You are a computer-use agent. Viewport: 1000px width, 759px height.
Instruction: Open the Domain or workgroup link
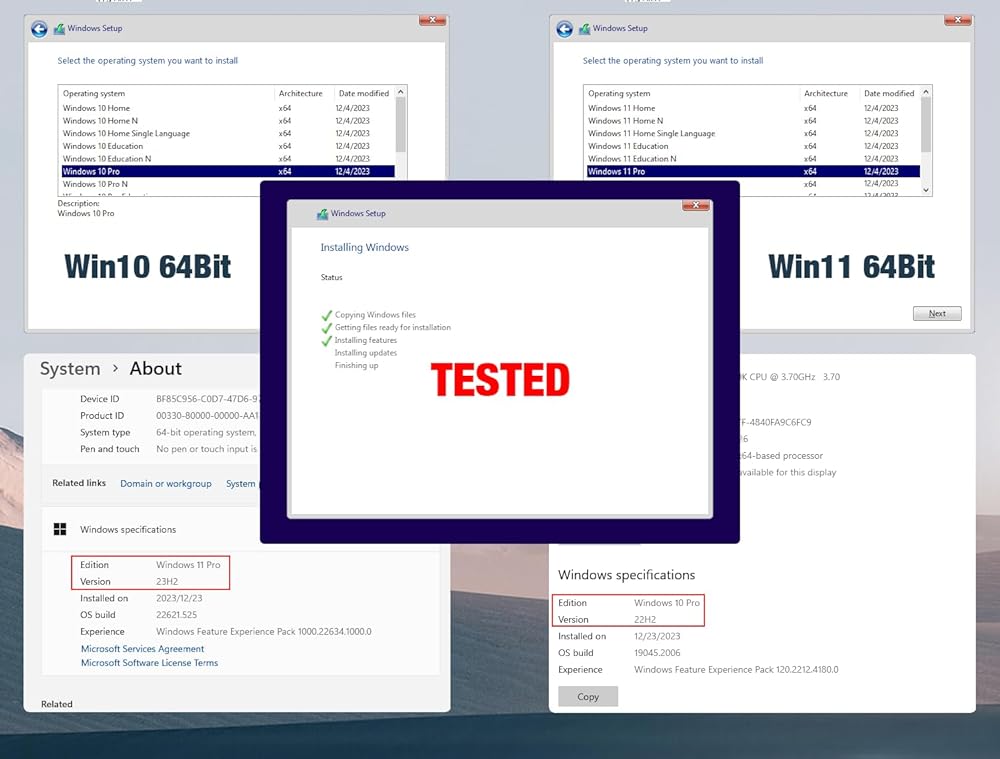point(166,484)
